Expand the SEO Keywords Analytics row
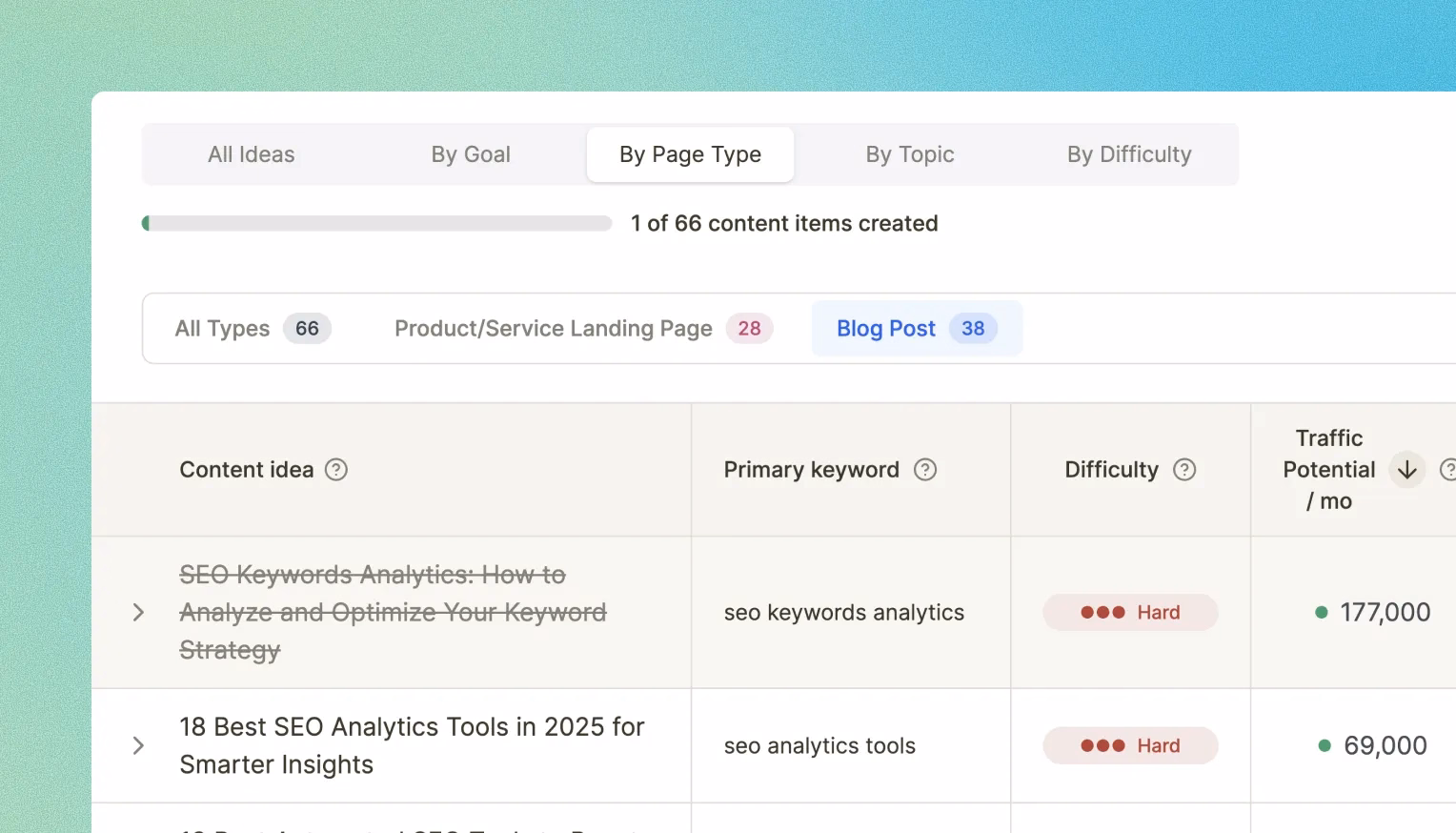The width and height of the screenshot is (1456, 833). (x=138, y=613)
